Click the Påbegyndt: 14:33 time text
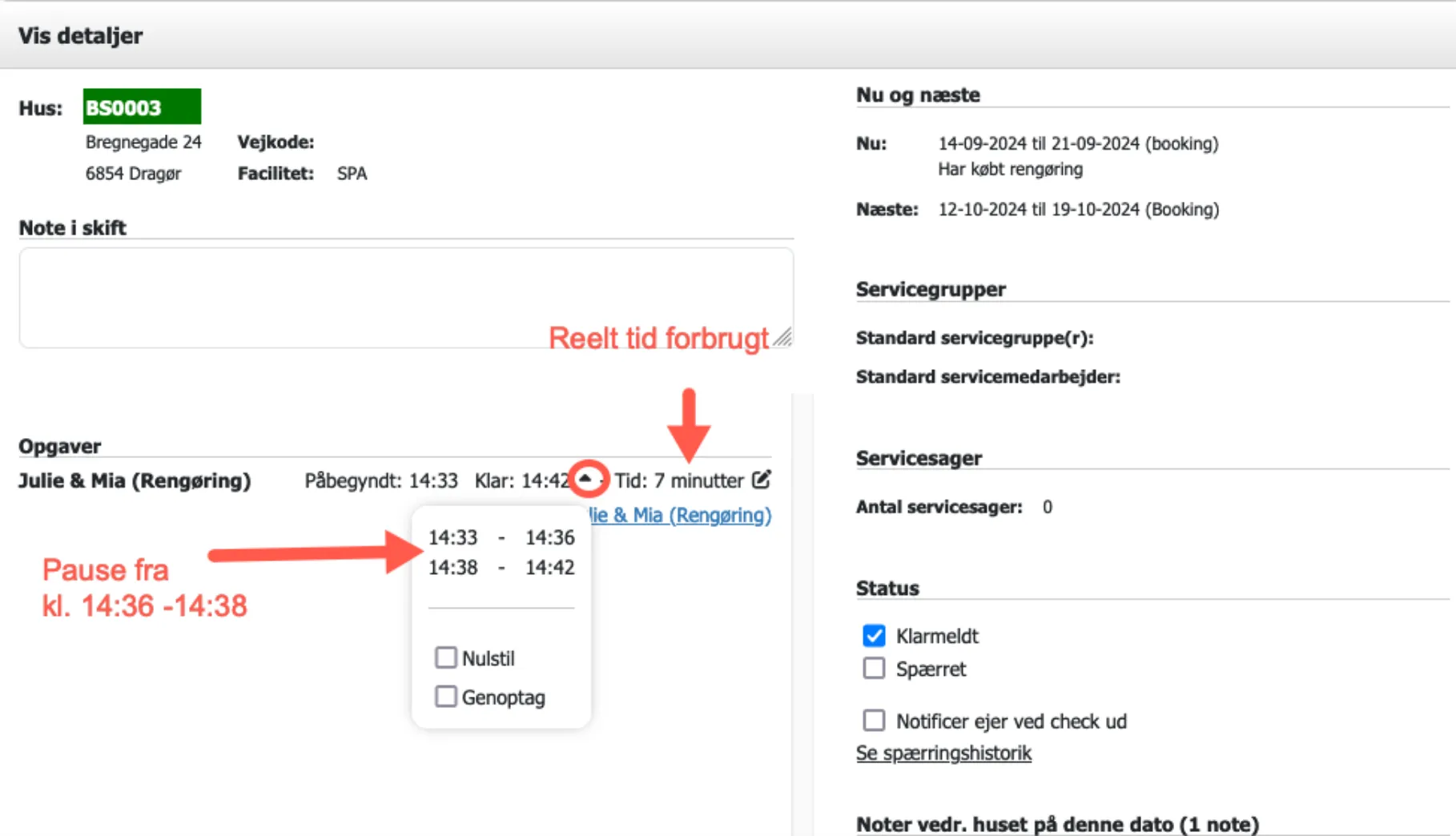1456x836 pixels. click(381, 480)
